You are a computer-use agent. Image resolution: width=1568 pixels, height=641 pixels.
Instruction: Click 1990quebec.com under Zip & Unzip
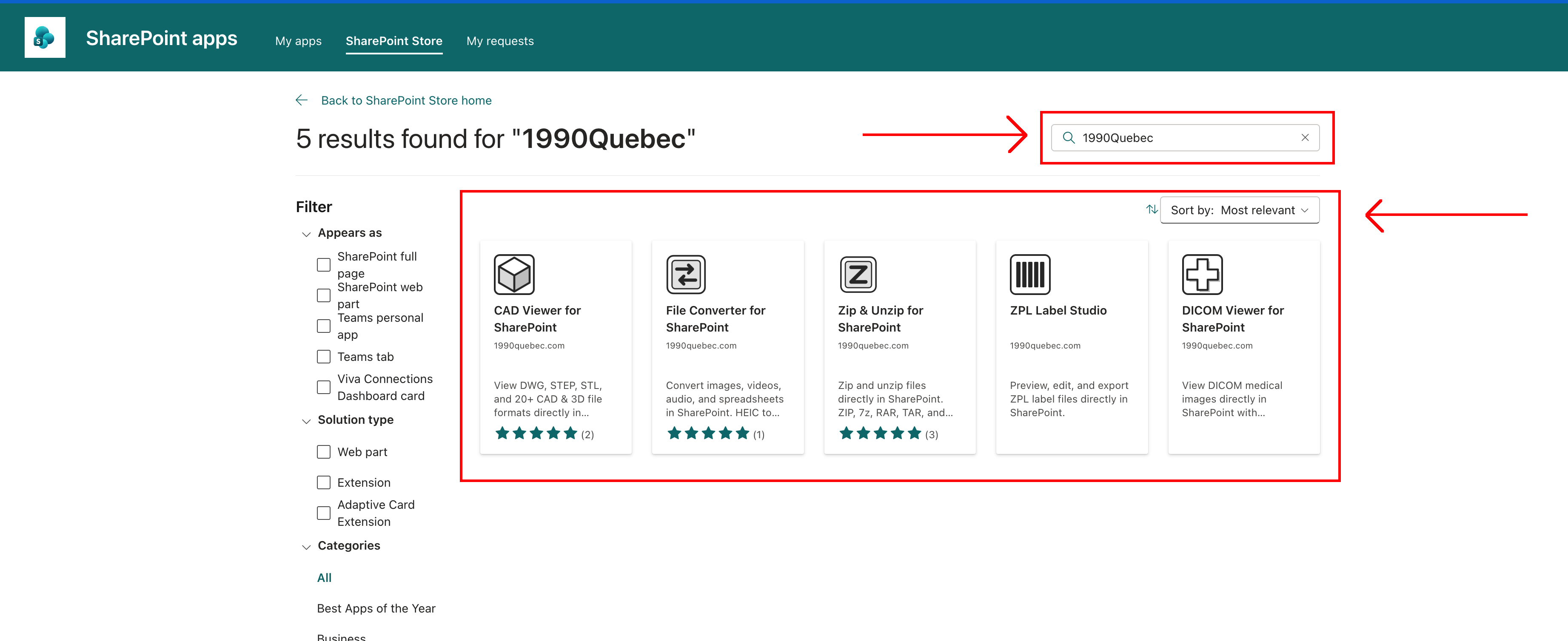(x=873, y=346)
